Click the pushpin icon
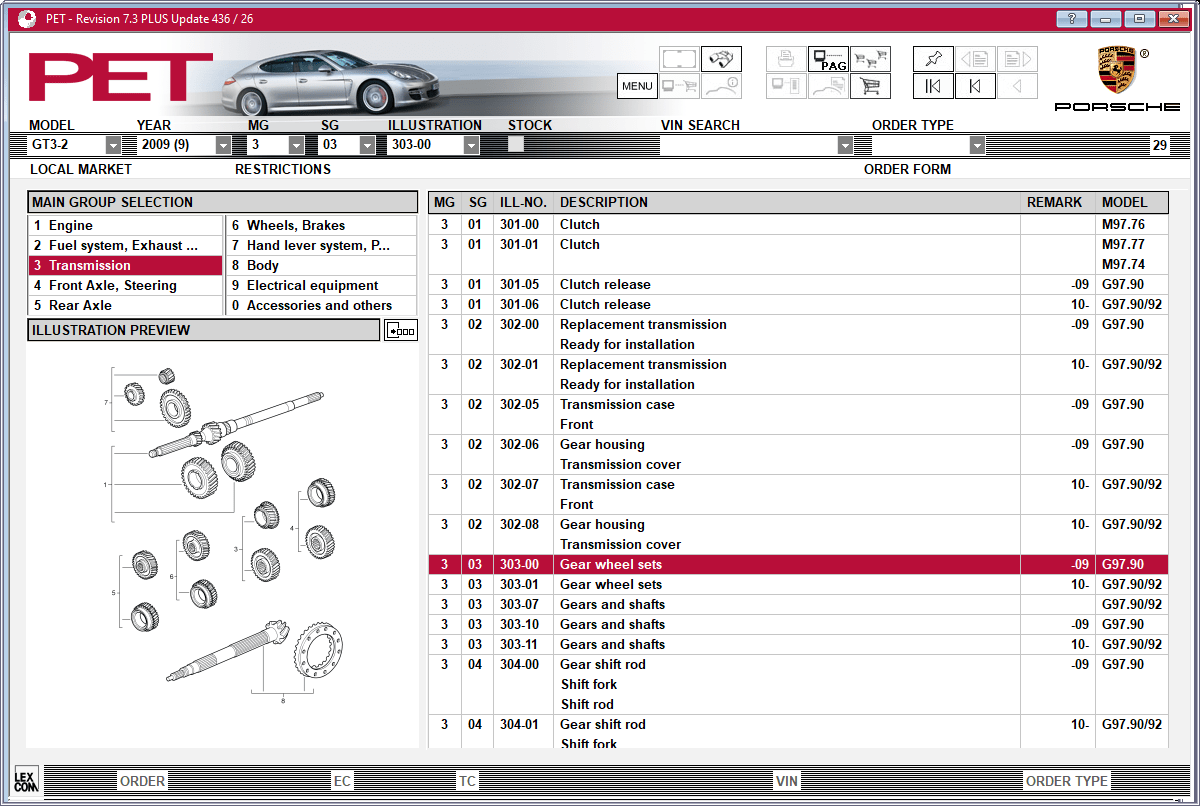Viewport: 1200px width, 806px height. 933,59
